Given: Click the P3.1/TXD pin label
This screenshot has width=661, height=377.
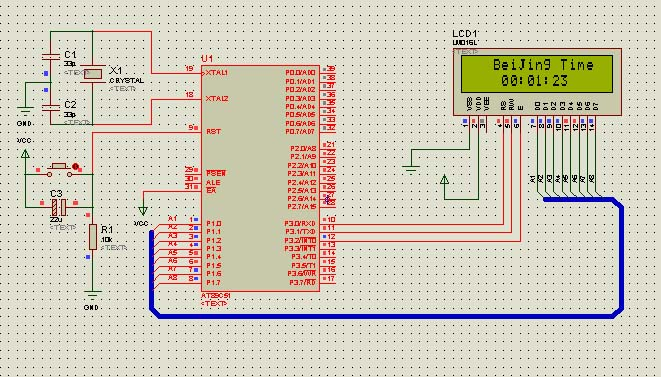Looking at the screenshot, I should [x=300, y=232].
